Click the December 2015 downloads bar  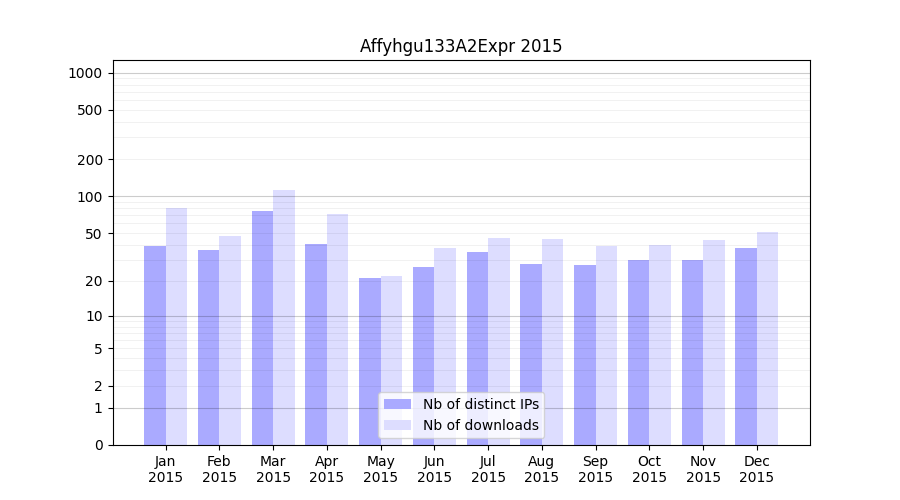[x=768, y=338]
